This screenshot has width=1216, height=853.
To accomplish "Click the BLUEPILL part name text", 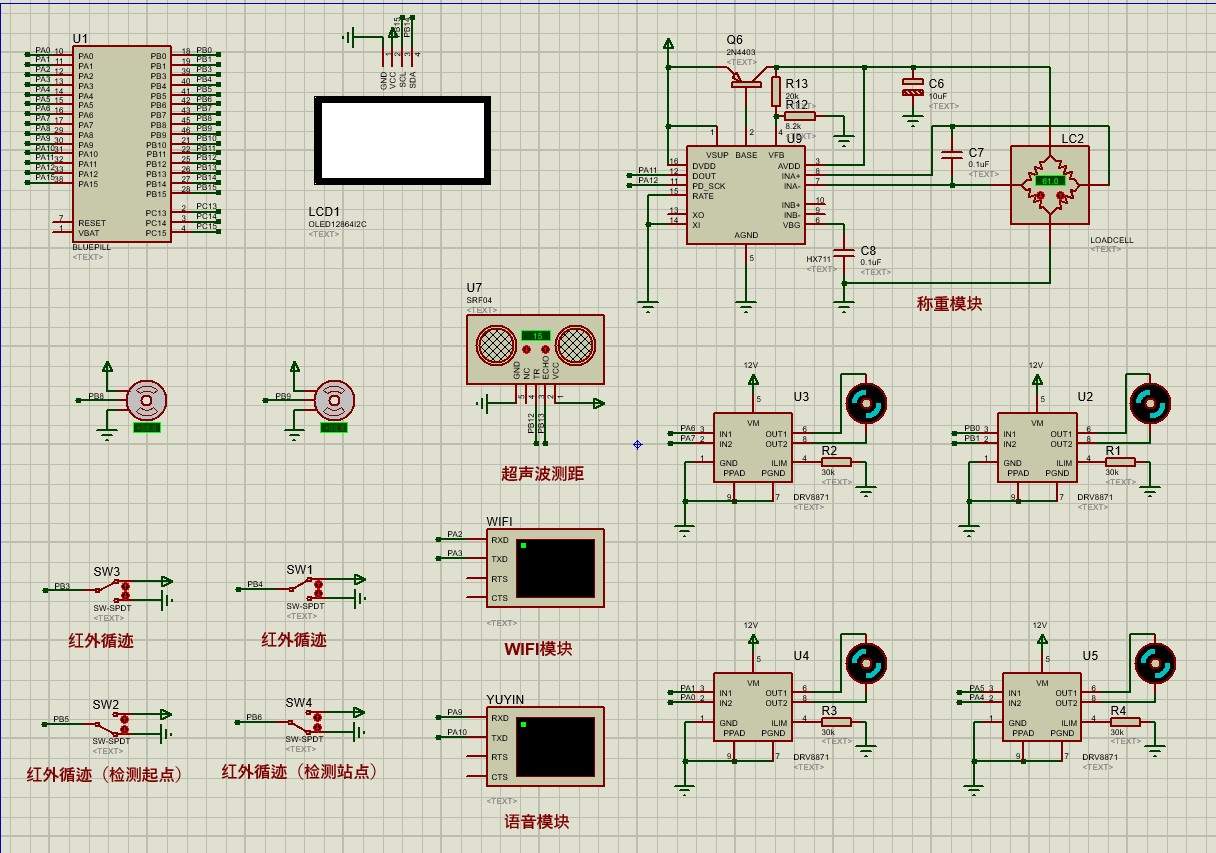I will coord(91,247).
